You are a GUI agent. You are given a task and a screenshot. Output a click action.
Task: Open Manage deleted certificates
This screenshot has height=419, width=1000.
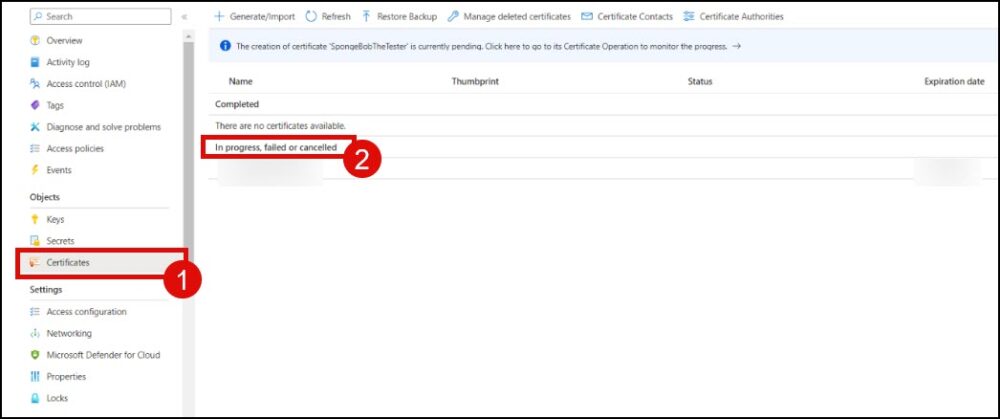509,17
